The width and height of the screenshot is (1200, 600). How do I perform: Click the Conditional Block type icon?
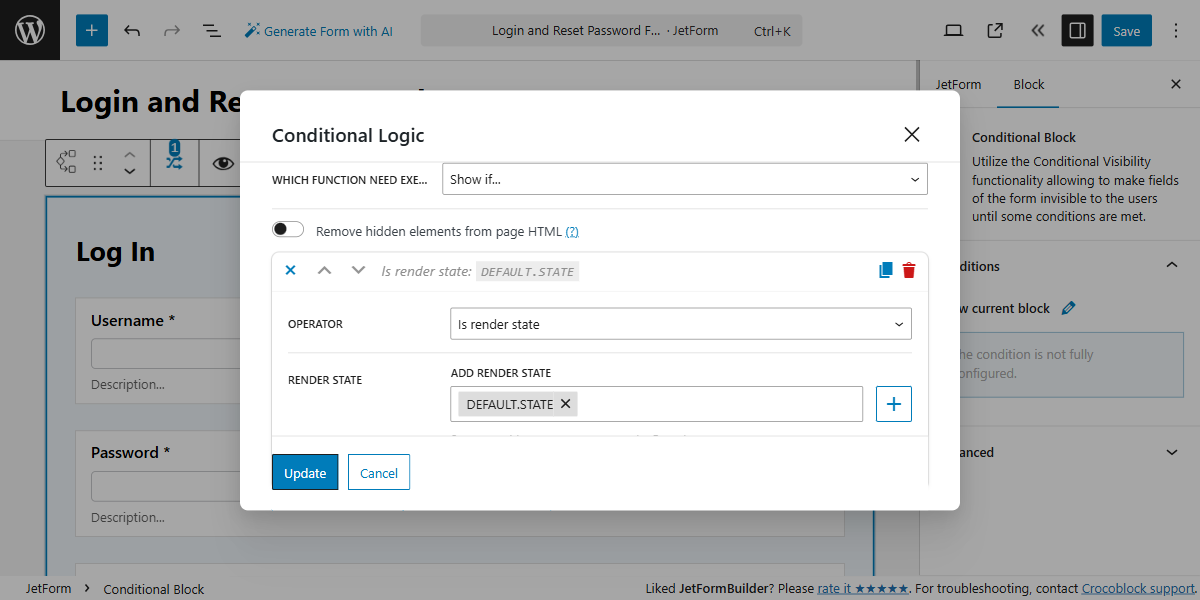(67, 162)
